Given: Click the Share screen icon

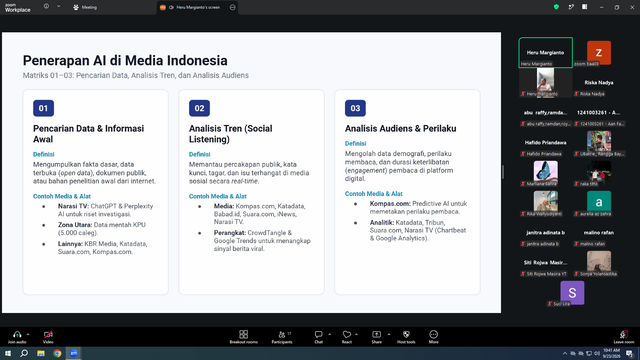Looking at the screenshot, I should 376,334.
